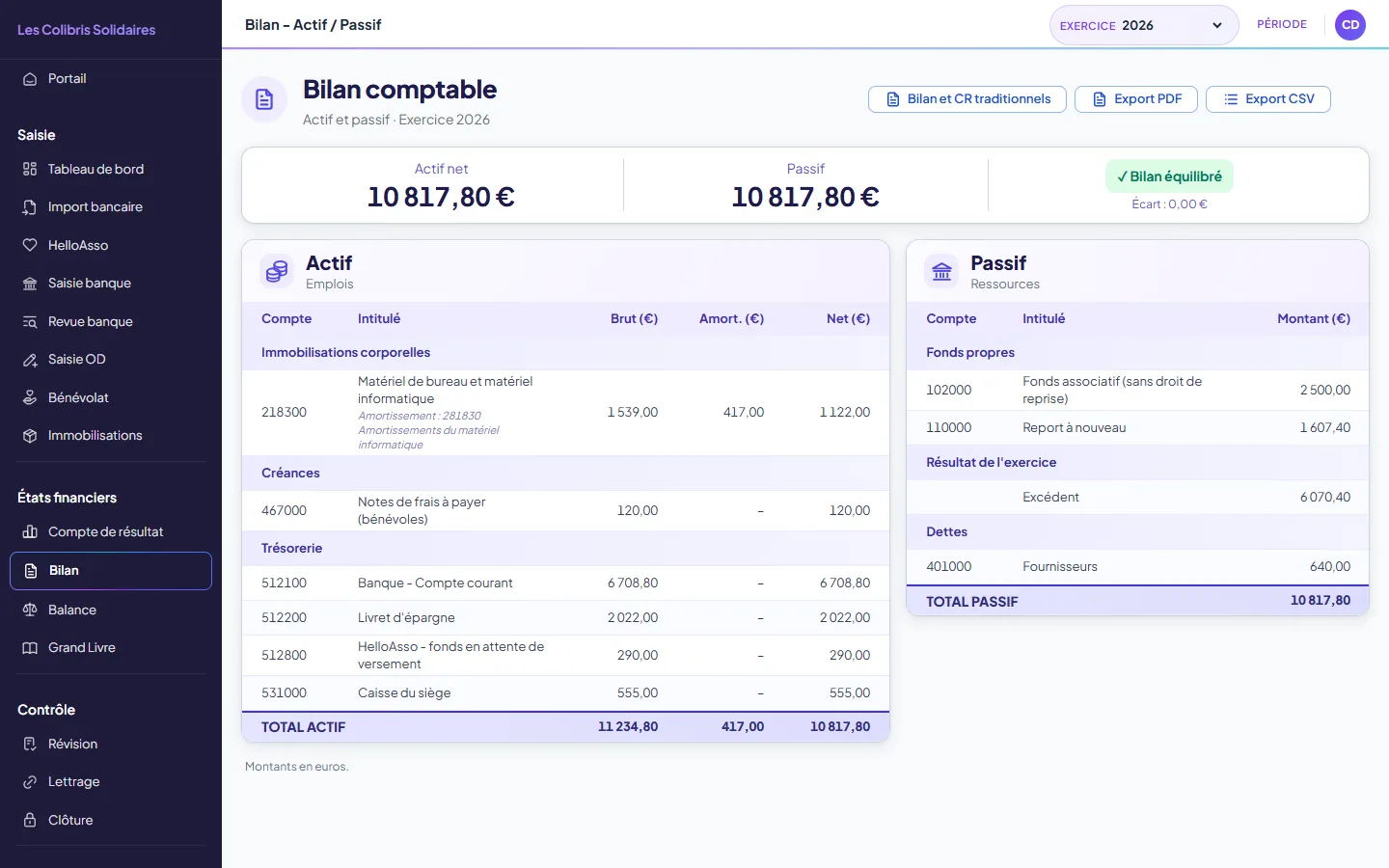The width and height of the screenshot is (1389, 868).
Task: Open the Portail home icon
Action: [30, 79]
